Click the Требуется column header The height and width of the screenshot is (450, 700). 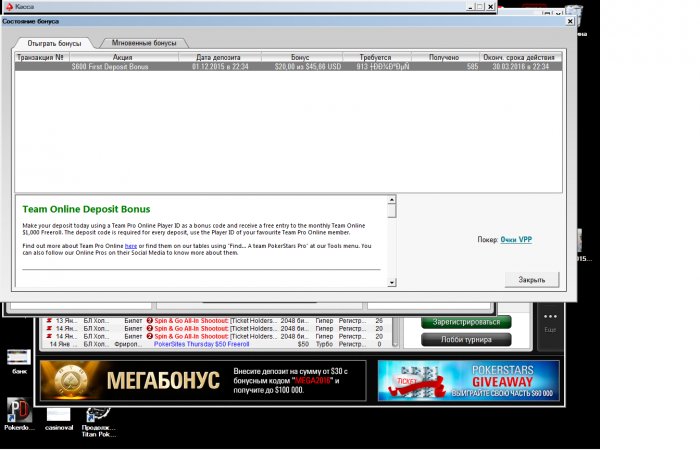[375, 57]
